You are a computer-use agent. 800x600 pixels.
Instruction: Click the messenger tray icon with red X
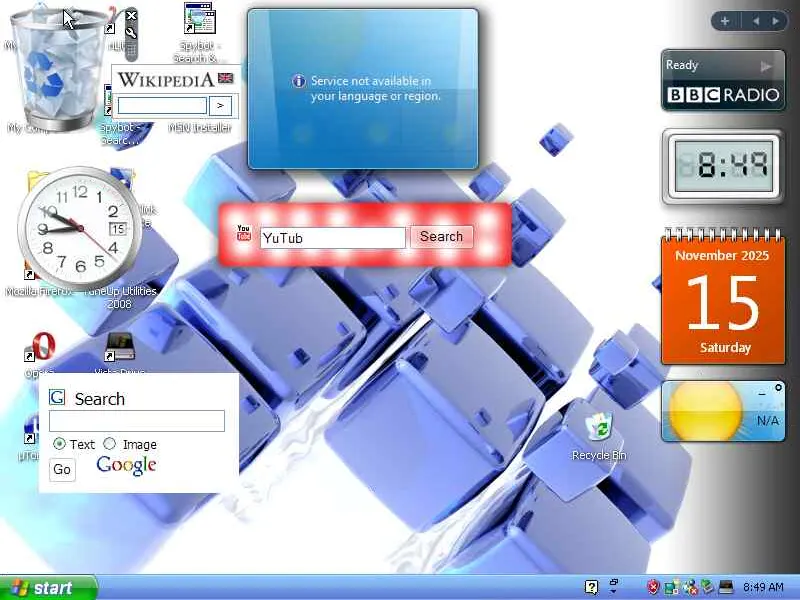point(690,587)
